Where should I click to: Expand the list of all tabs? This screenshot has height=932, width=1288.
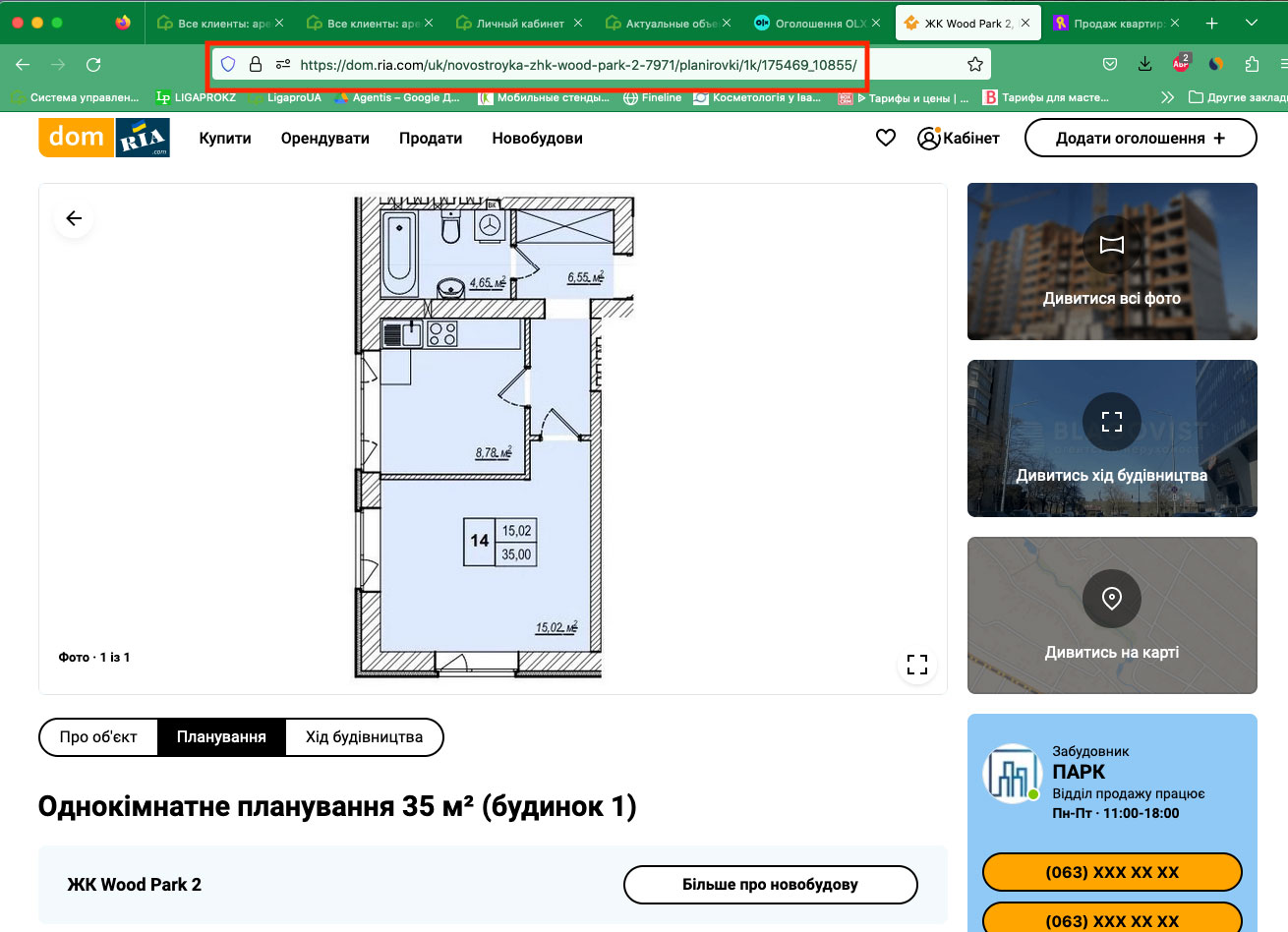click(x=1252, y=23)
